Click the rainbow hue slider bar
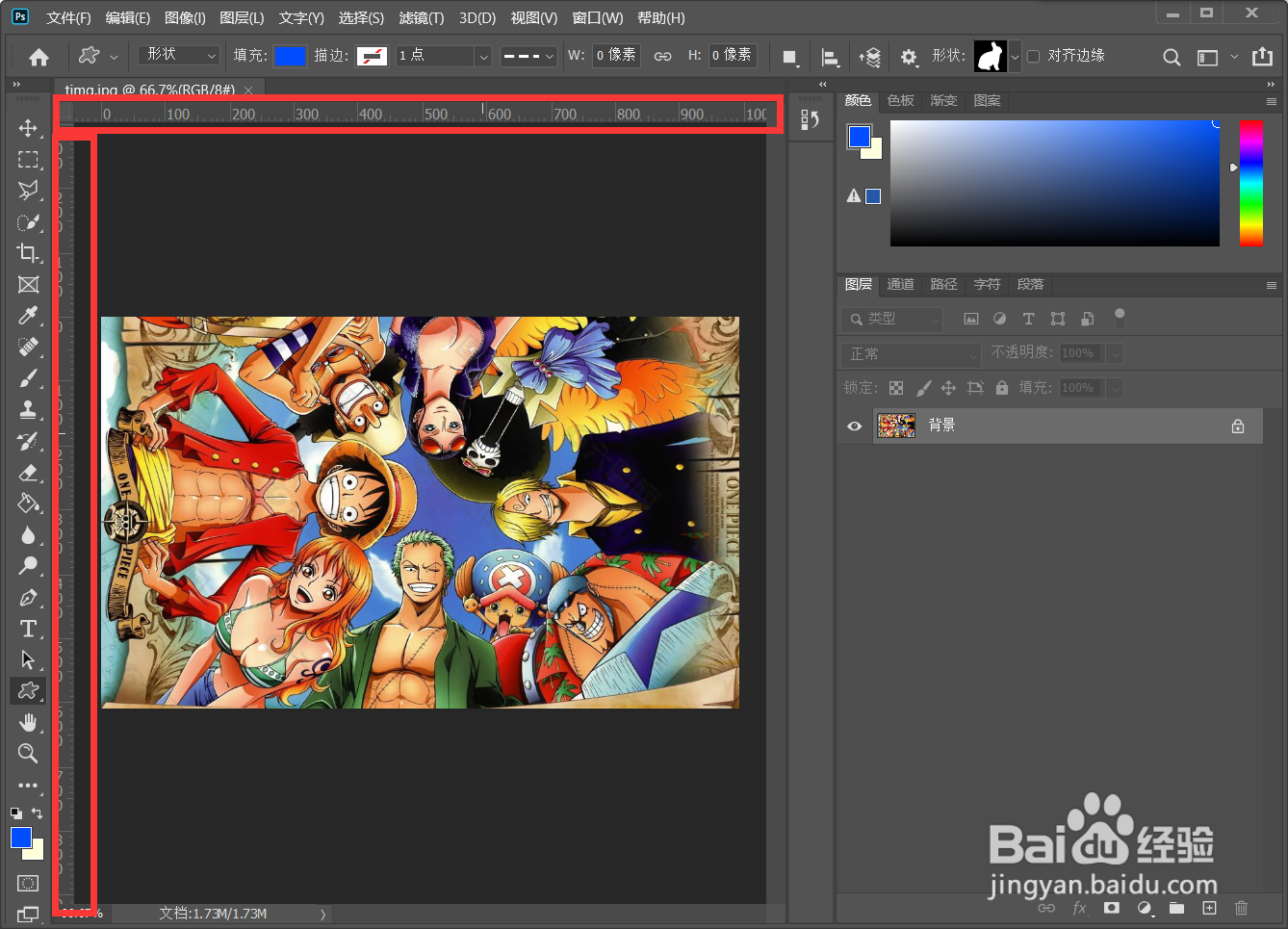 [1250, 183]
